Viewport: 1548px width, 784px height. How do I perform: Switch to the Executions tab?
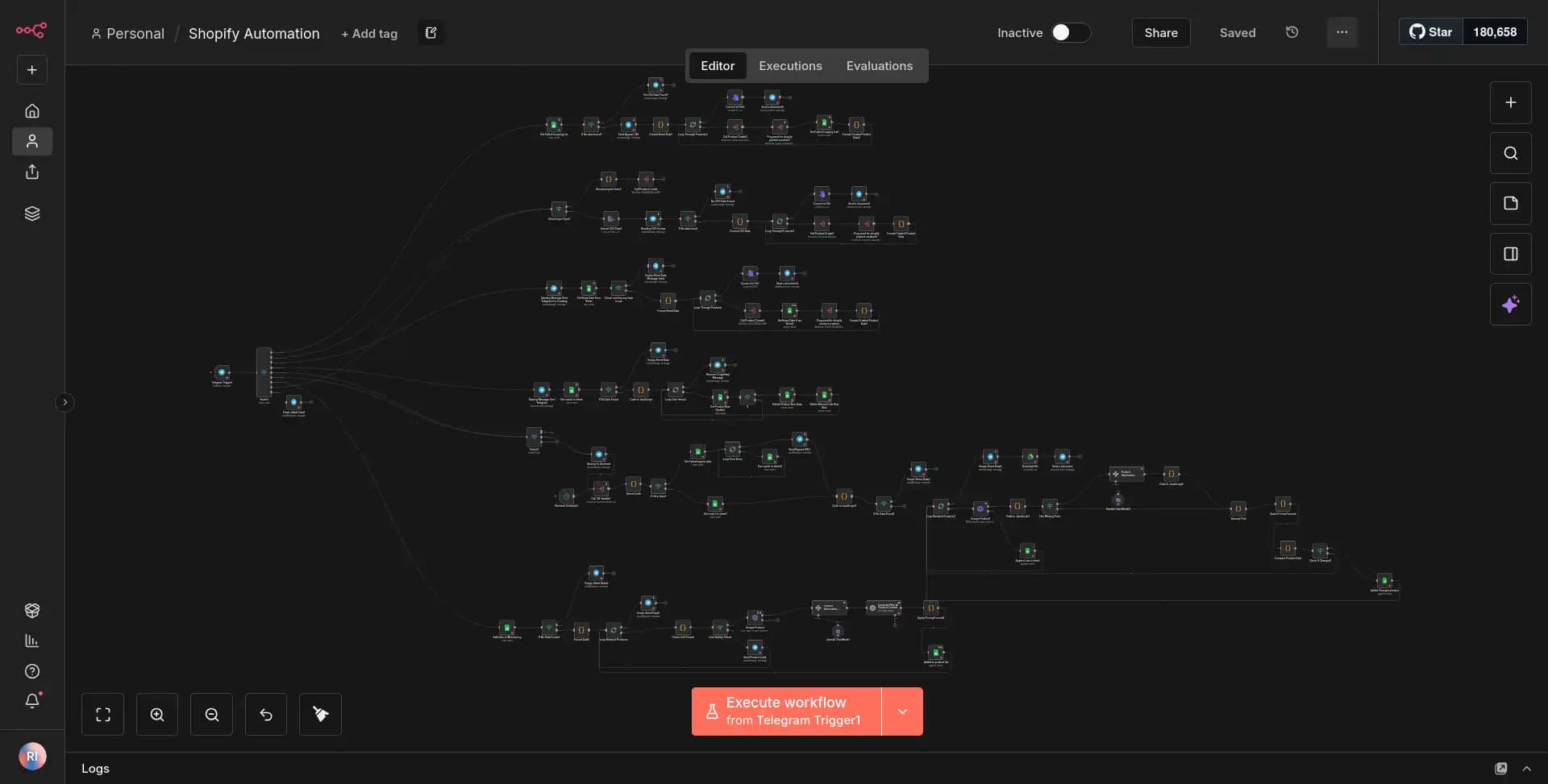coord(790,66)
